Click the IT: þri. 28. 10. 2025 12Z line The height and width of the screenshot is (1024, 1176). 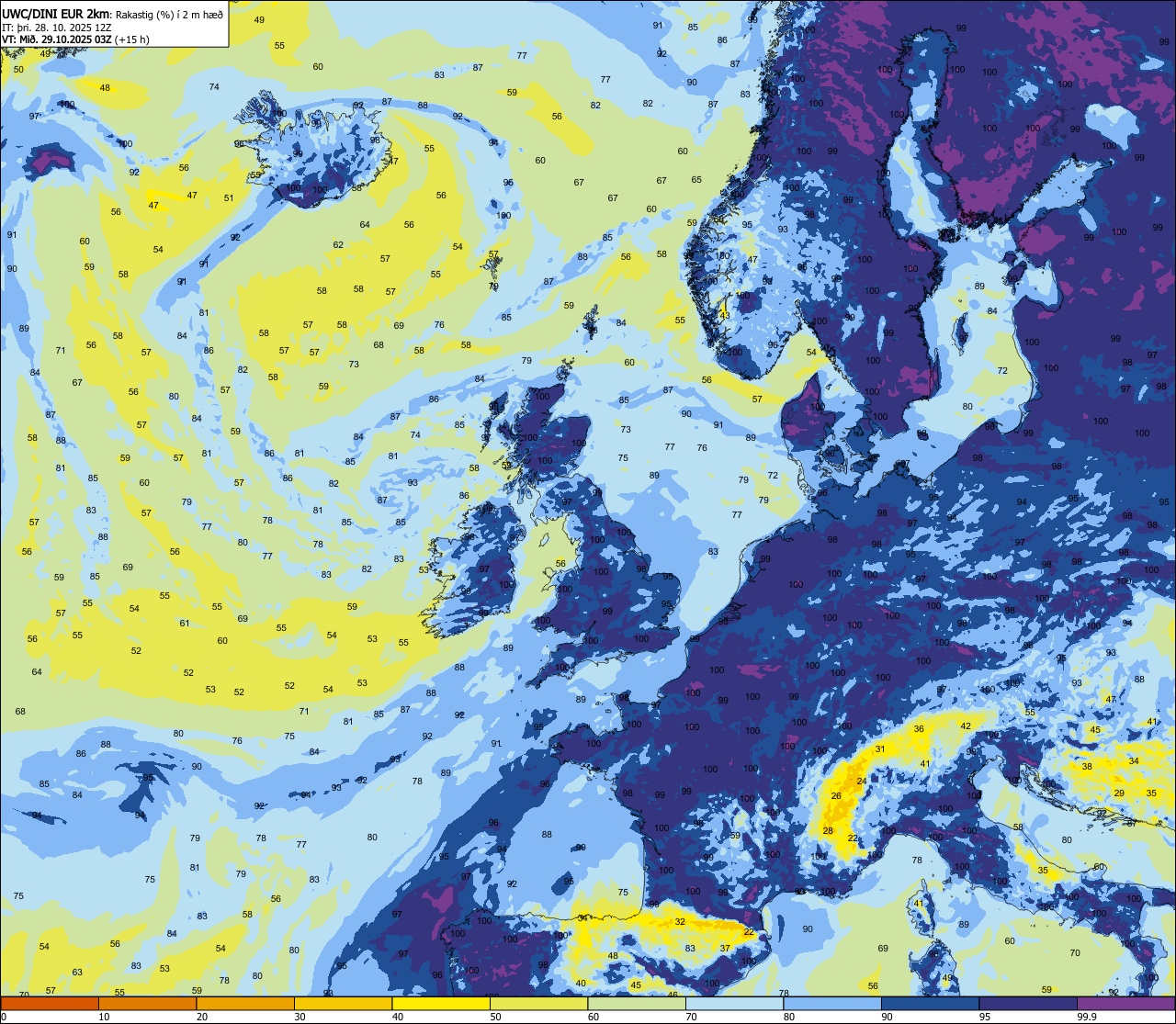(x=57, y=27)
